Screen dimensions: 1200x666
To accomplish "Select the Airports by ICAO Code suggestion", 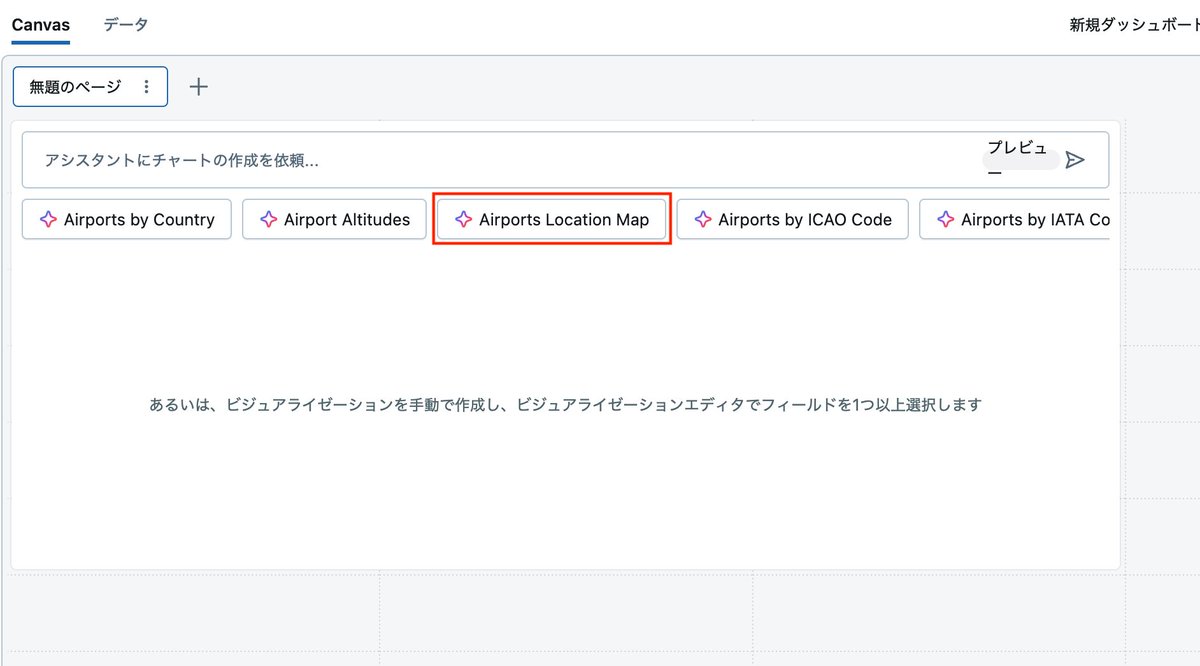I will click(x=792, y=219).
